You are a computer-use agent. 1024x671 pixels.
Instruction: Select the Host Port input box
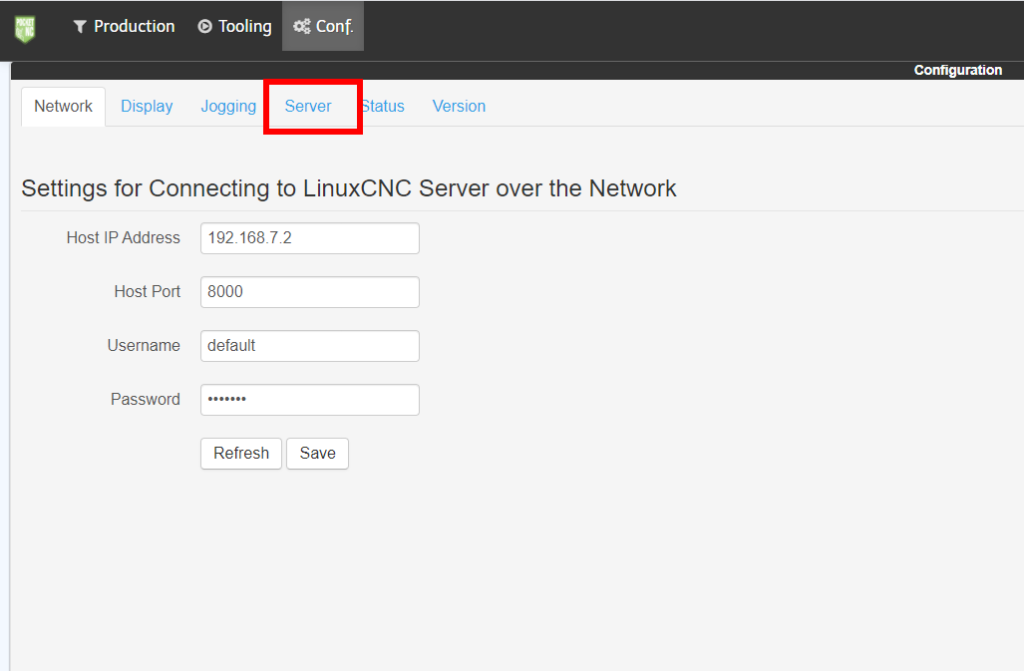[309, 292]
